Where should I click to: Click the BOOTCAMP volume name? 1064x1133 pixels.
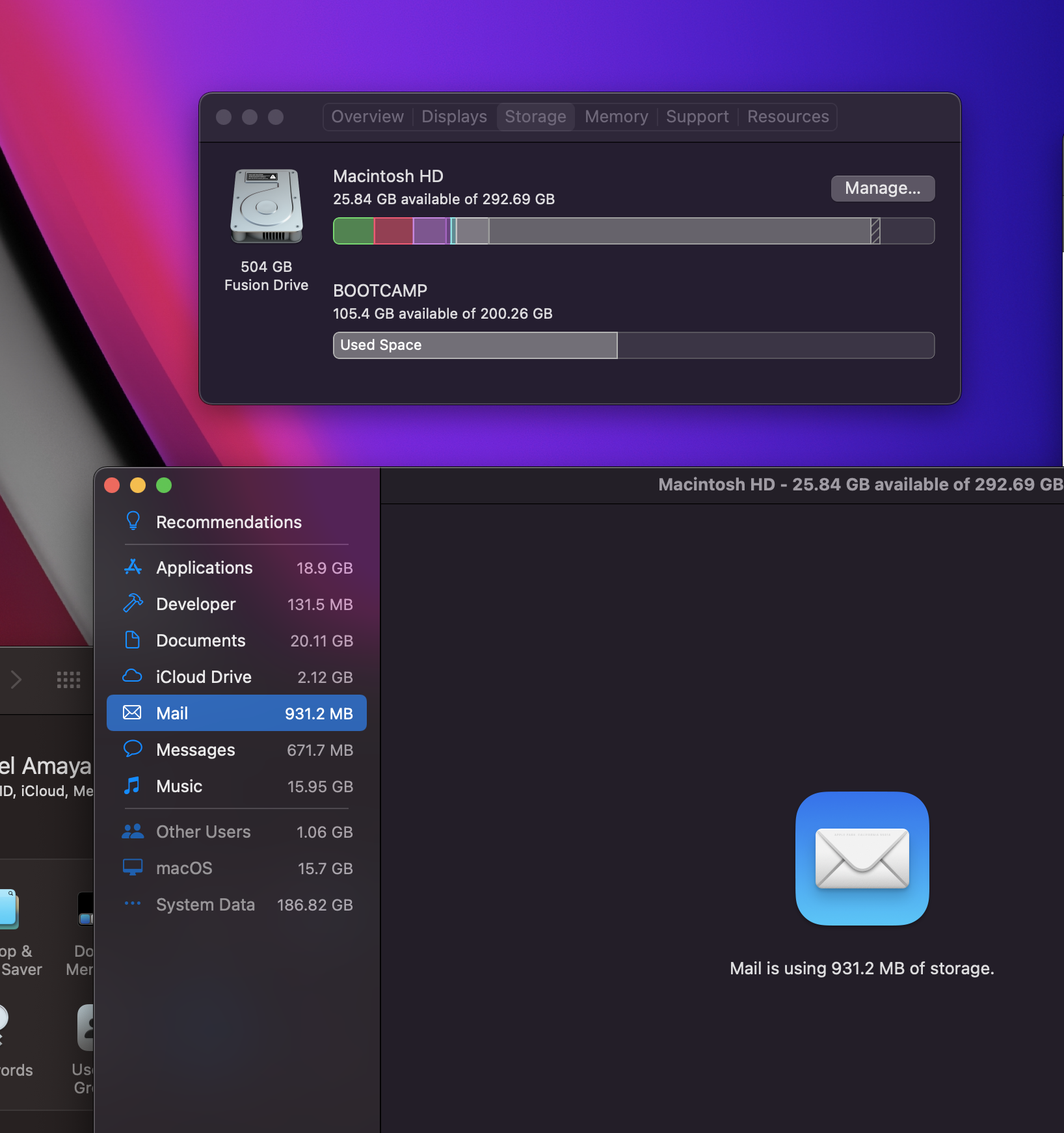tap(380, 291)
